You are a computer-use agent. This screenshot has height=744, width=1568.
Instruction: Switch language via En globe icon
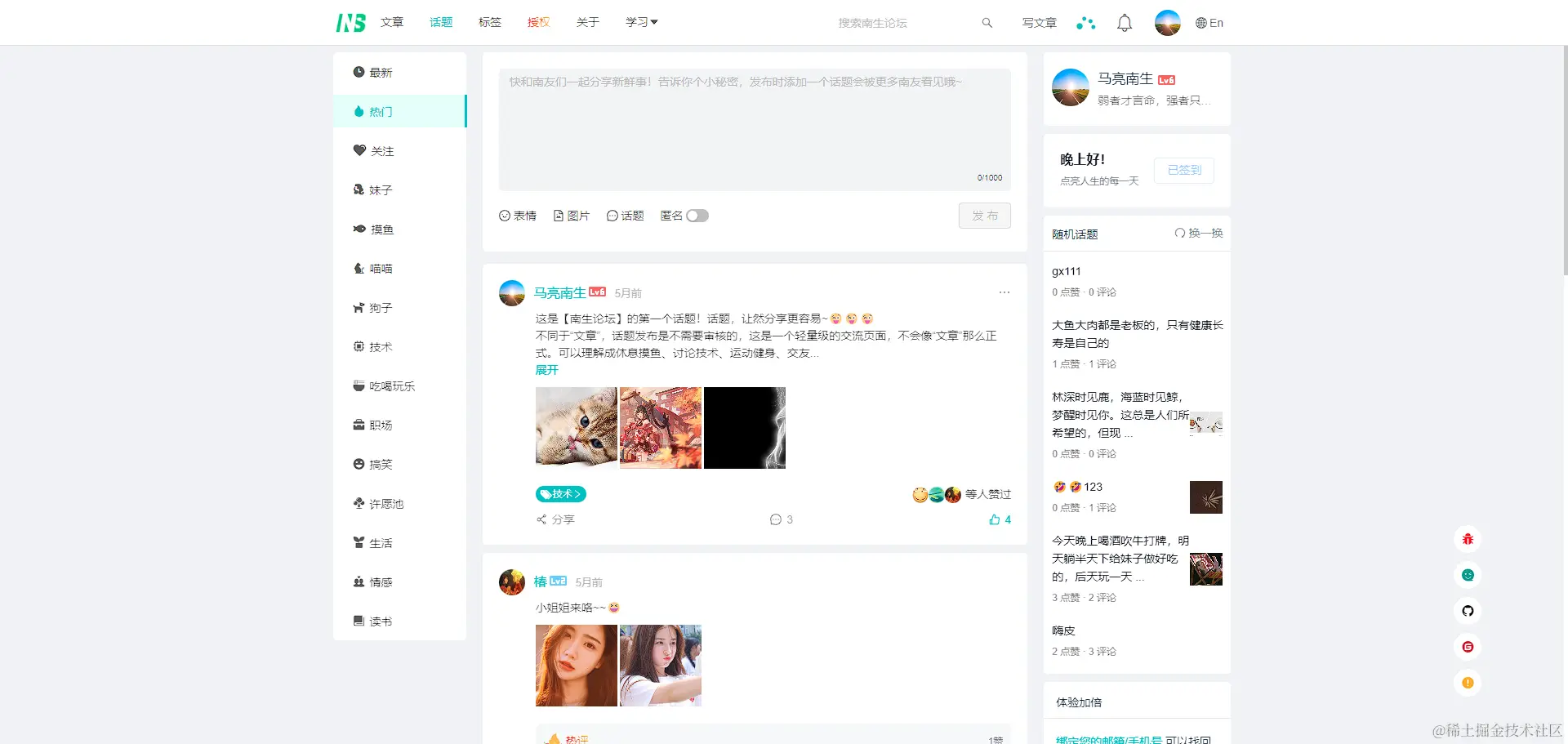(1209, 23)
